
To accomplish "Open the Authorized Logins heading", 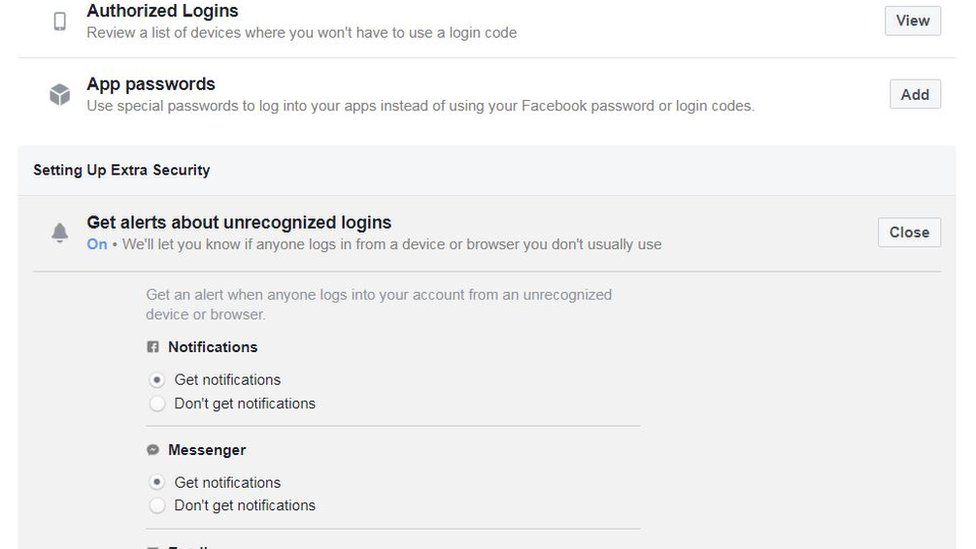I will click(x=162, y=11).
